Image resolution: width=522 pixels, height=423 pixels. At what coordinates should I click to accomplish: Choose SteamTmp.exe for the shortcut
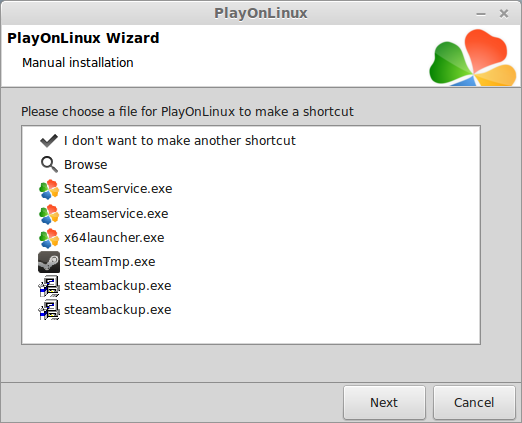click(x=110, y=262)
